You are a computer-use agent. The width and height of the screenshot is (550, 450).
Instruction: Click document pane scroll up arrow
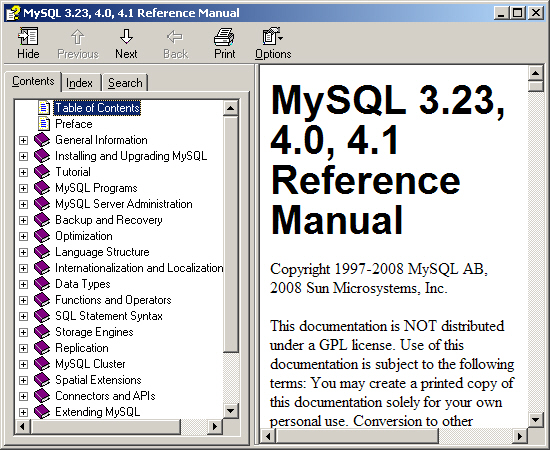click(535, 73)
